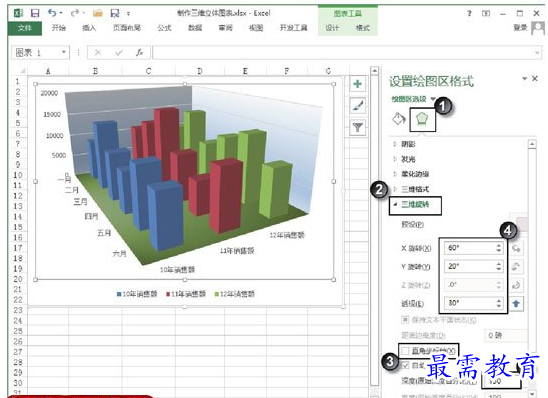Select row header 25
The width and height of the screenshot is (548, 398).
[x=17, y=331]
